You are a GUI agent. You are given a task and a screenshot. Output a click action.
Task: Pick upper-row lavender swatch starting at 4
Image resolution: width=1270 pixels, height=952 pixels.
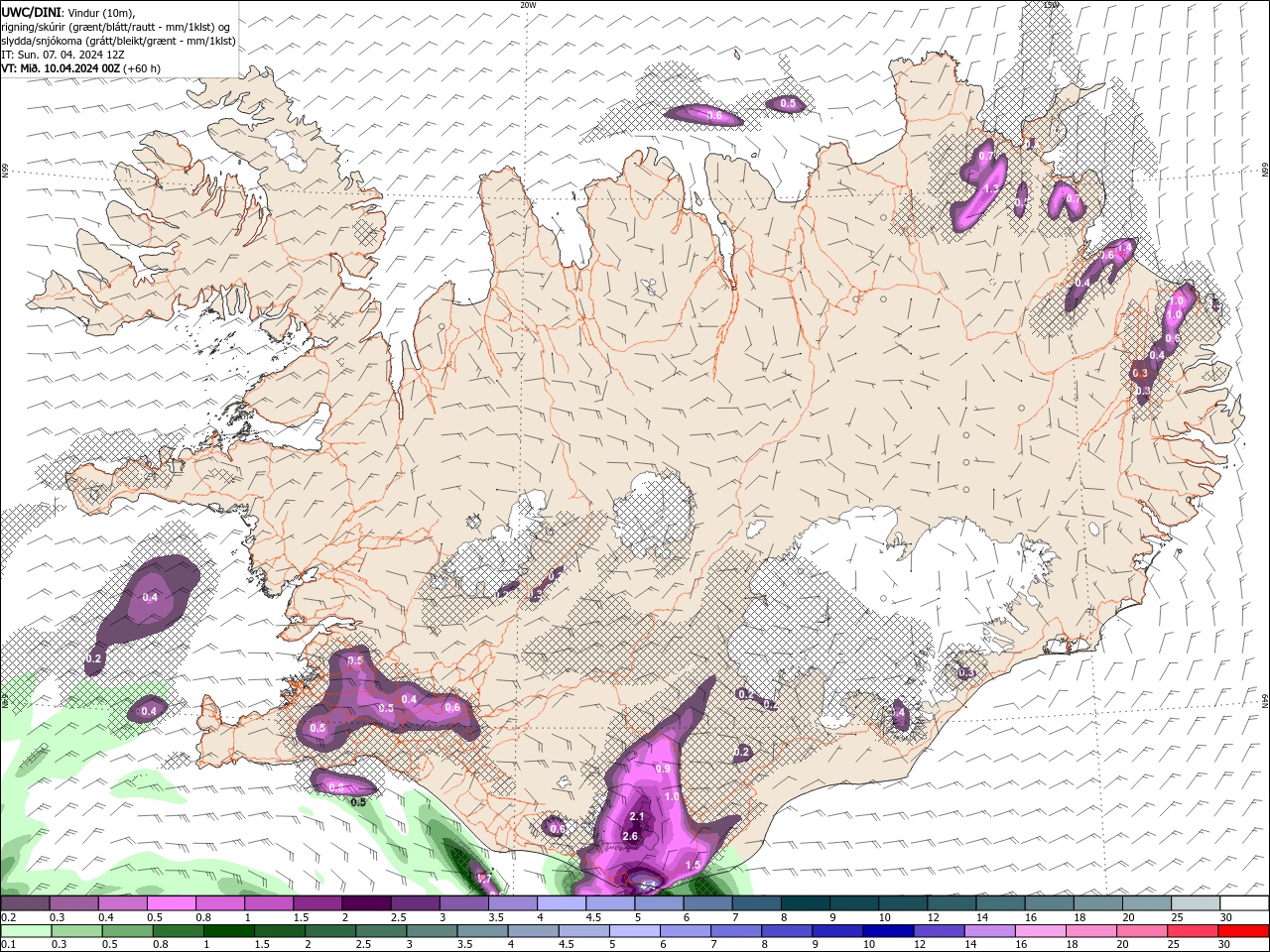[x=563, y=903]
